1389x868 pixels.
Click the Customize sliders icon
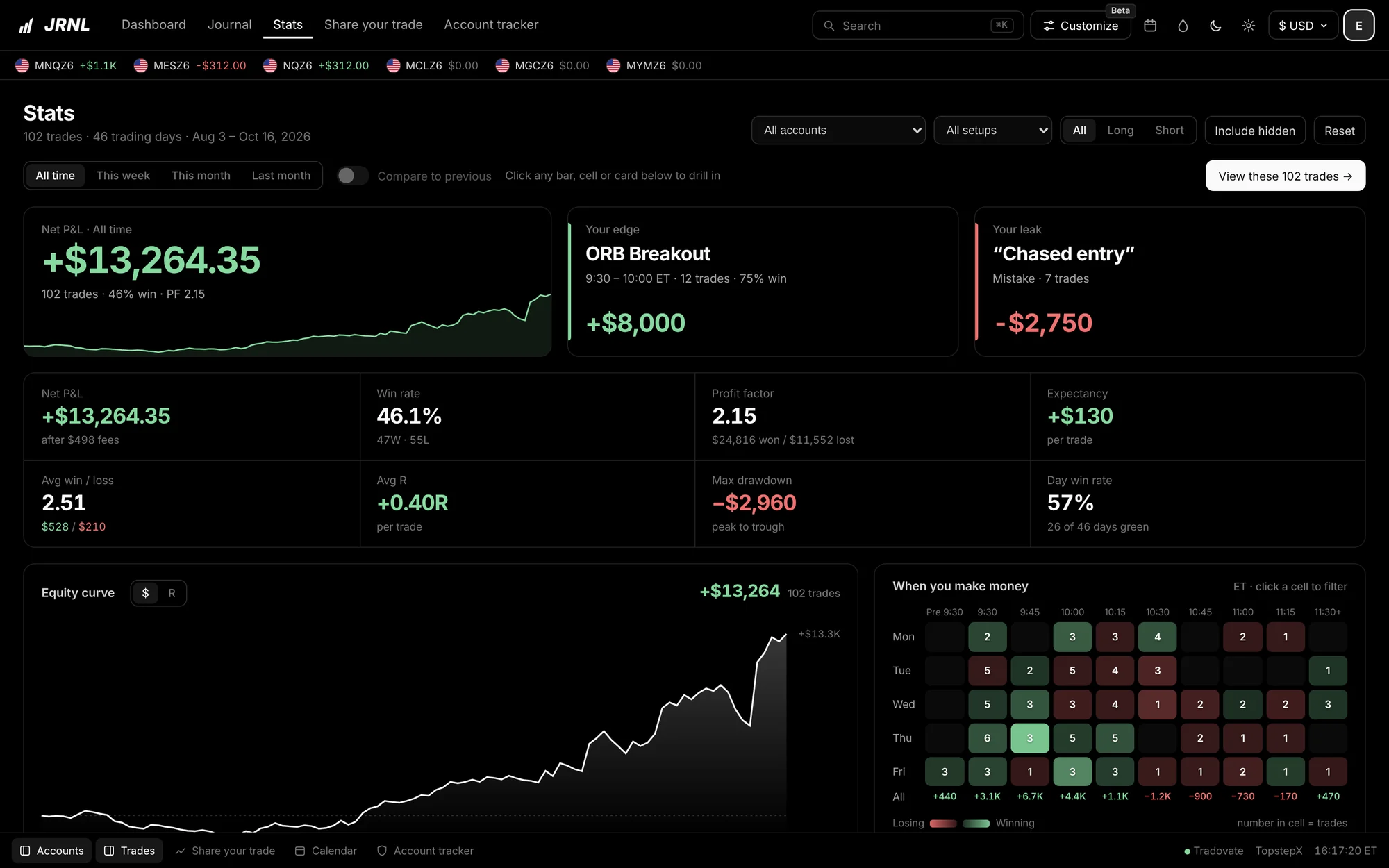[1049, 26]
